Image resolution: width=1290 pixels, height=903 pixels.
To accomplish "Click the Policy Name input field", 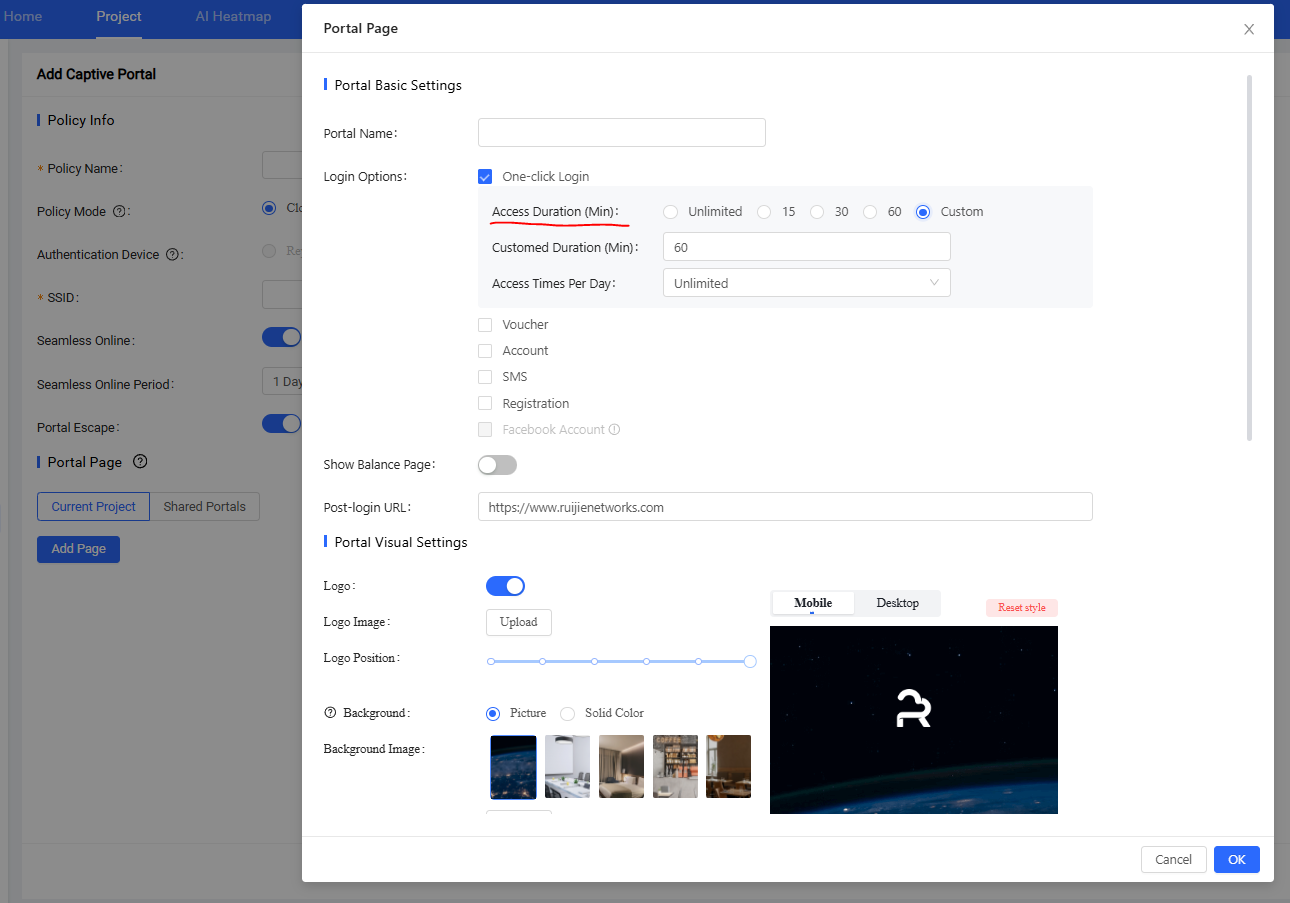I will 282,166.
